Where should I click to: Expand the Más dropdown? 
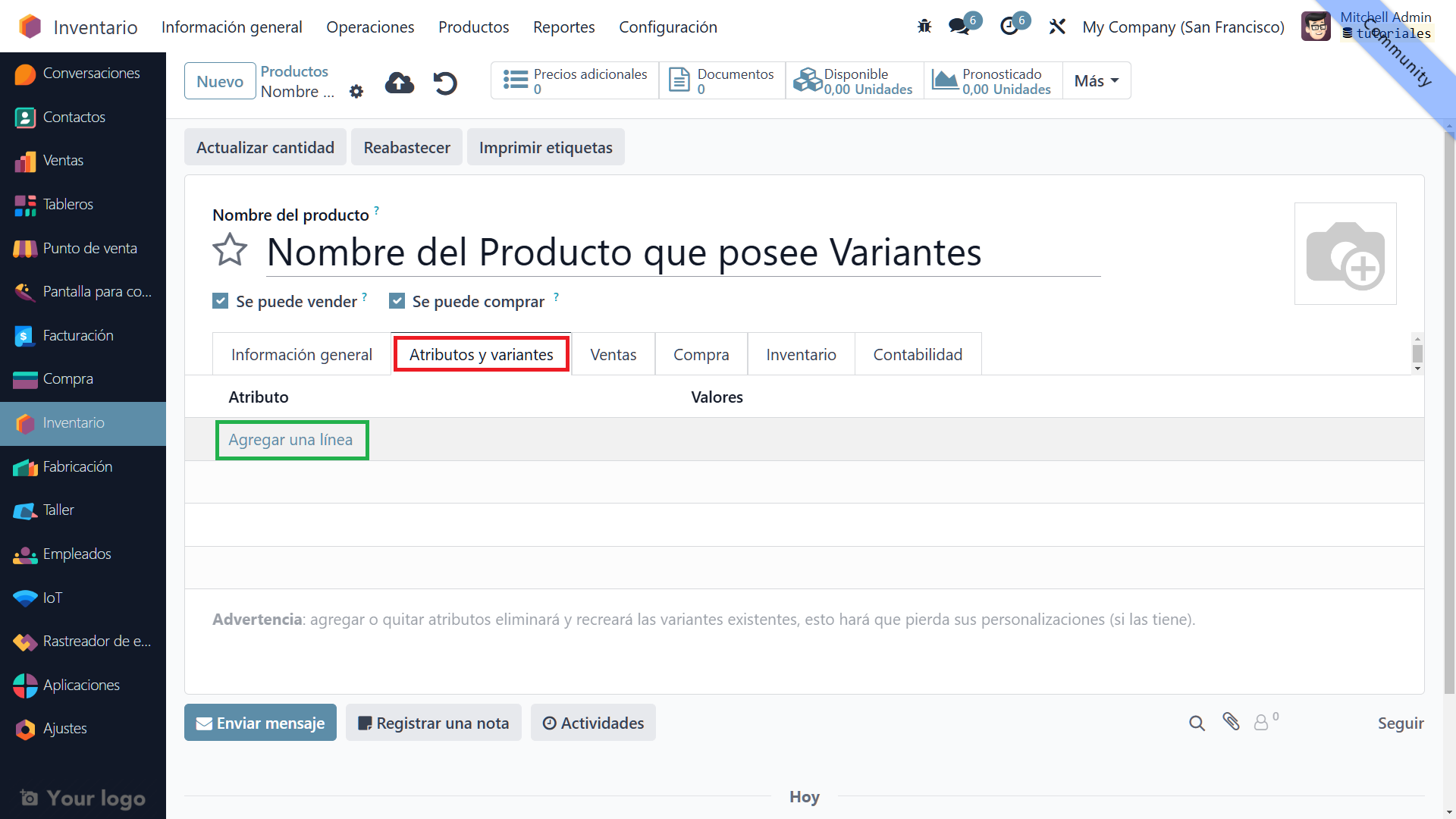[x=1097, y=81]
